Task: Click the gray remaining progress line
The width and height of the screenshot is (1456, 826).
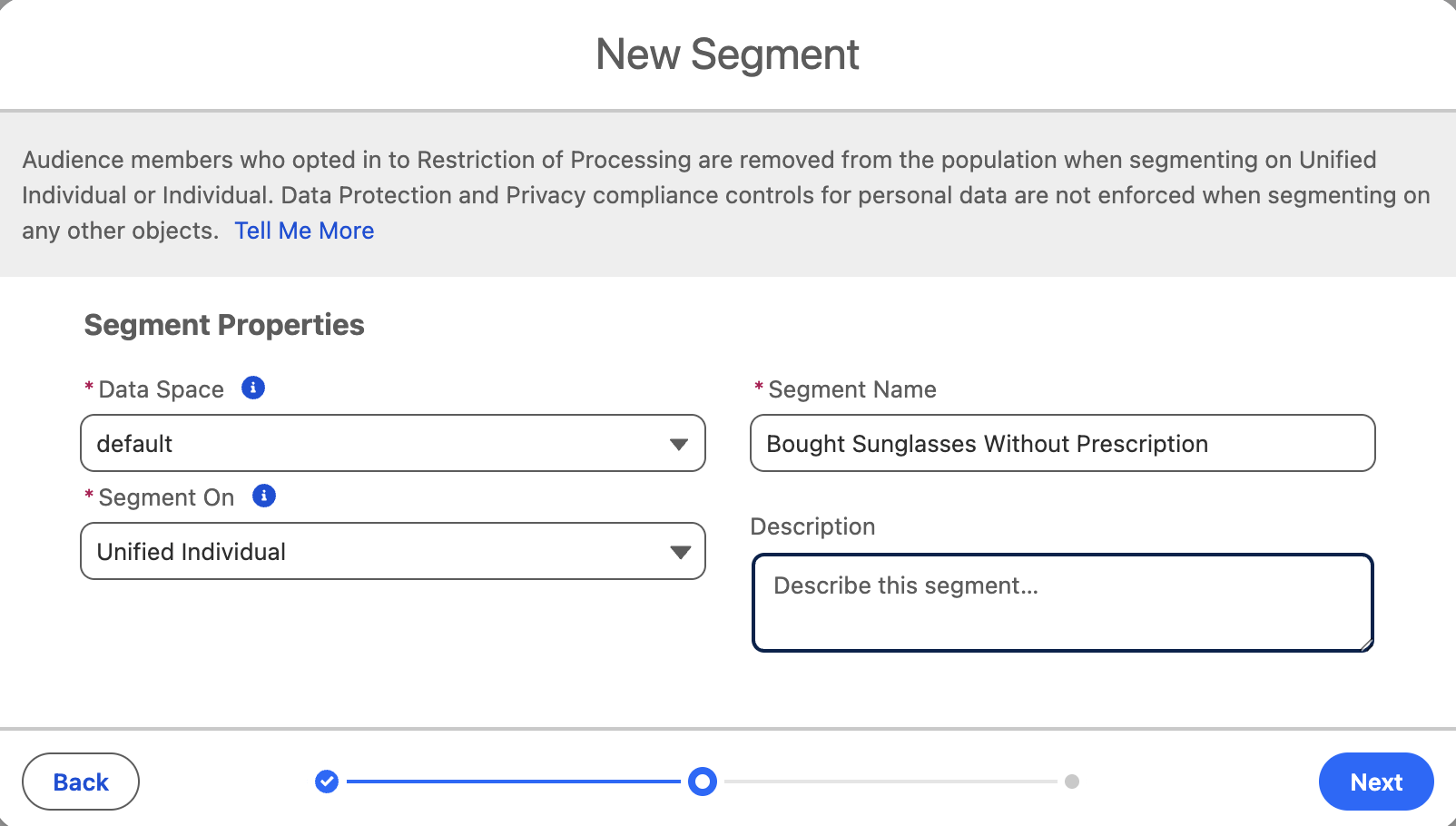Action: click(890, 782)
